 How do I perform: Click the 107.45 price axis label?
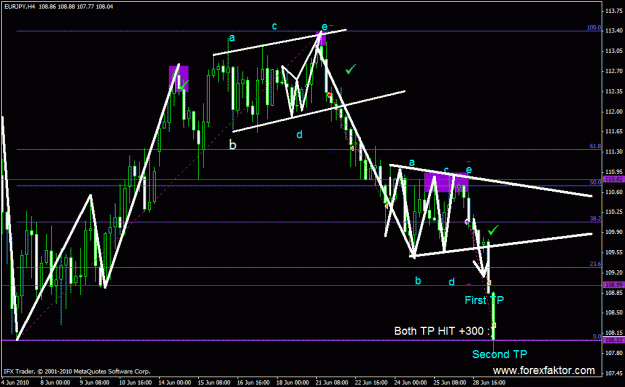(x=614, y=373)
